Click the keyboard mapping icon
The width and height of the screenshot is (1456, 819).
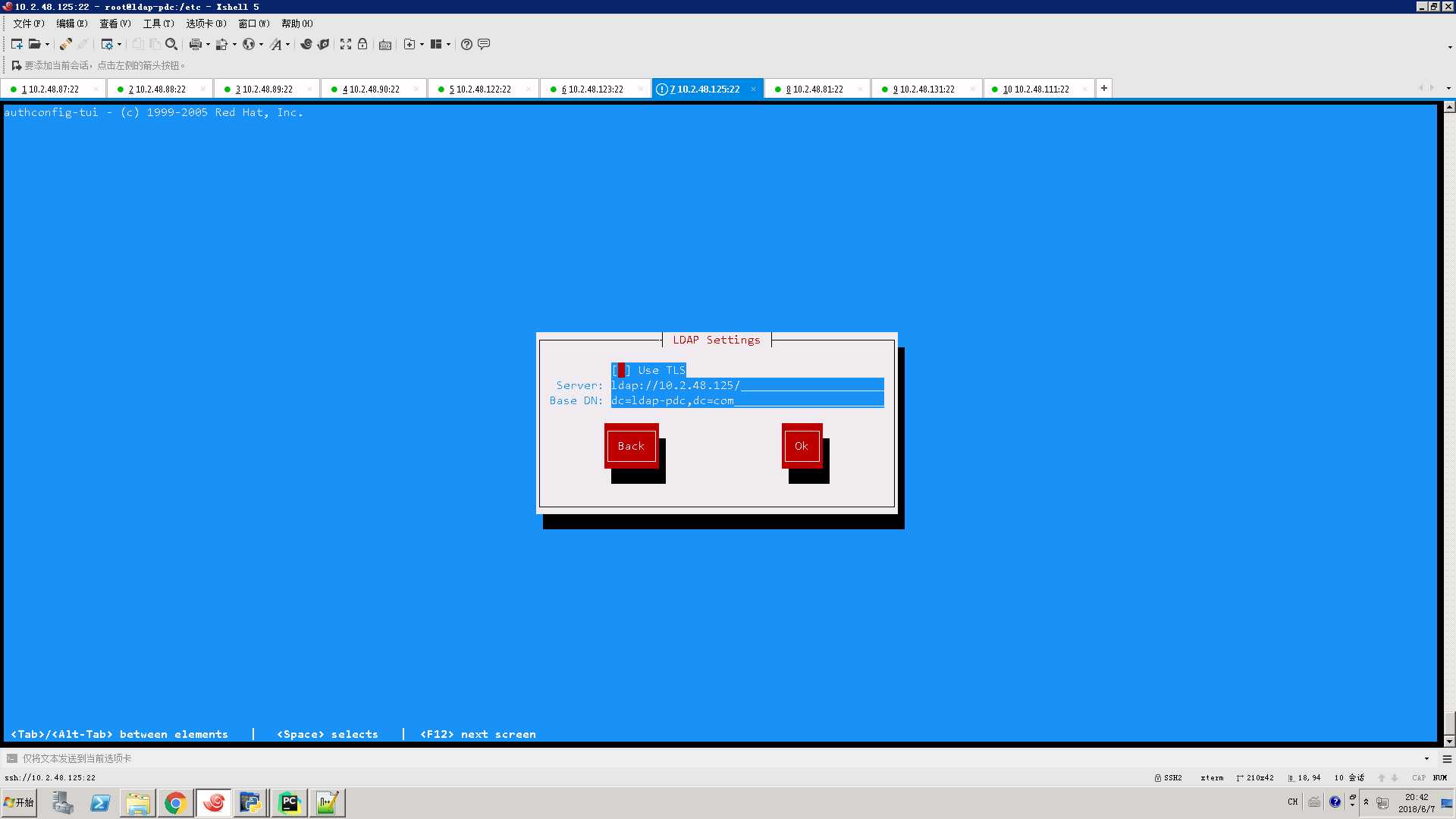coord(385,45)
